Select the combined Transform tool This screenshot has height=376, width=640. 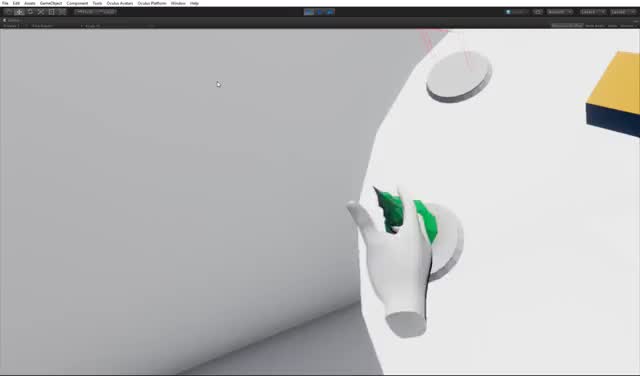pos(62,12)
